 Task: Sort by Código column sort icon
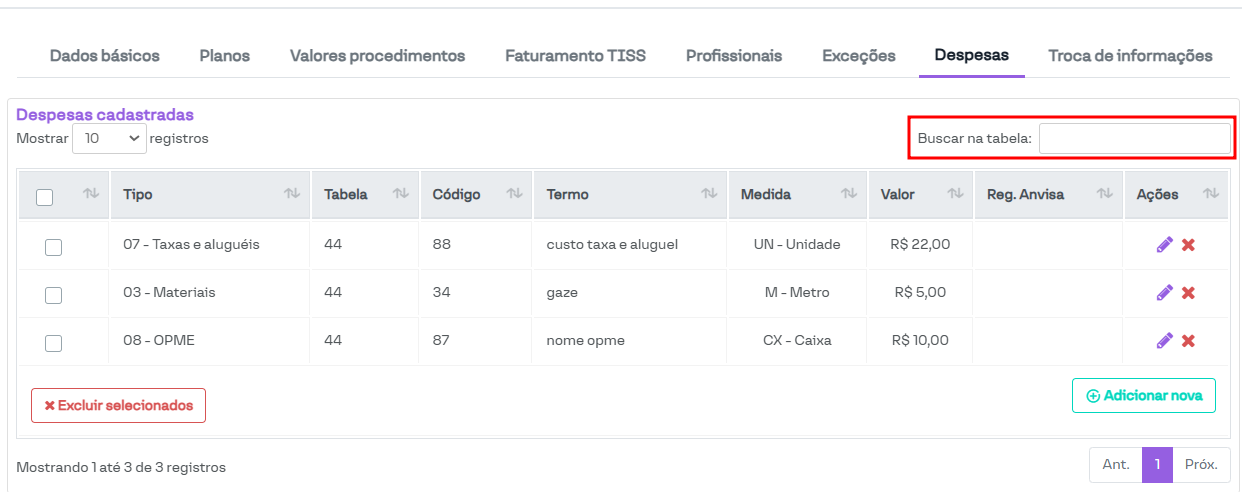coord(514,194)
